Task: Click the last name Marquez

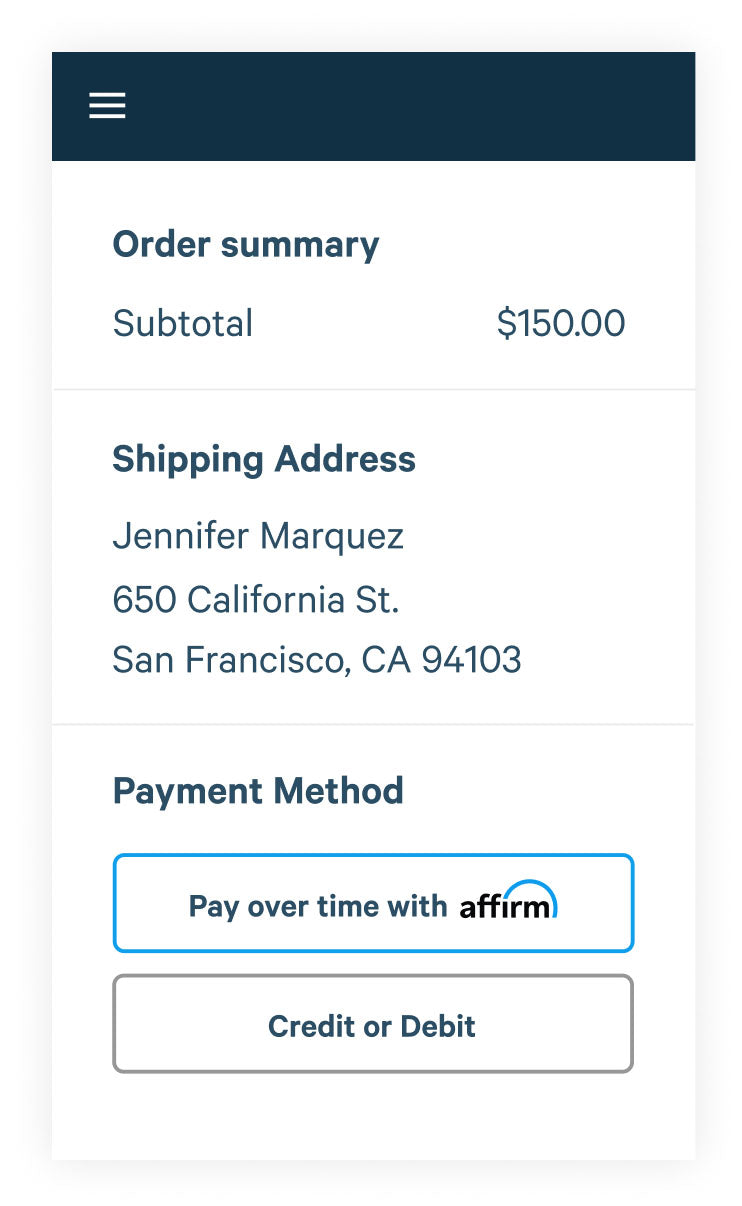Action: coord(331,537)
